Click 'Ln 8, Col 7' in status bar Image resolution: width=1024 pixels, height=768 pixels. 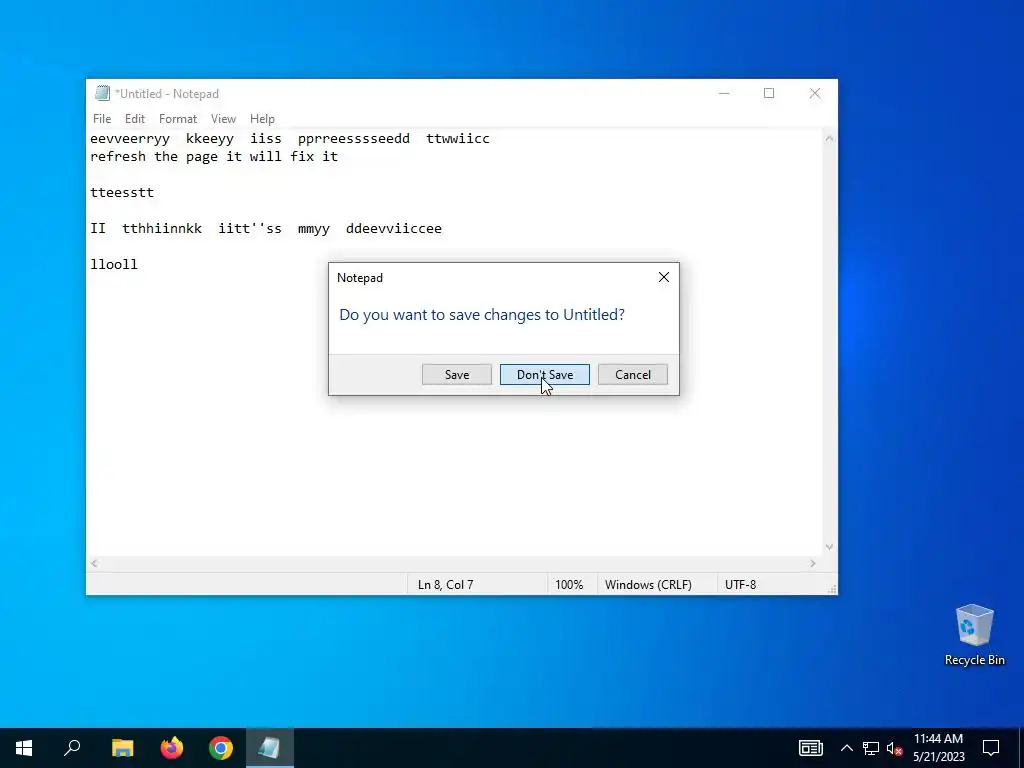[x=445, y=584]
